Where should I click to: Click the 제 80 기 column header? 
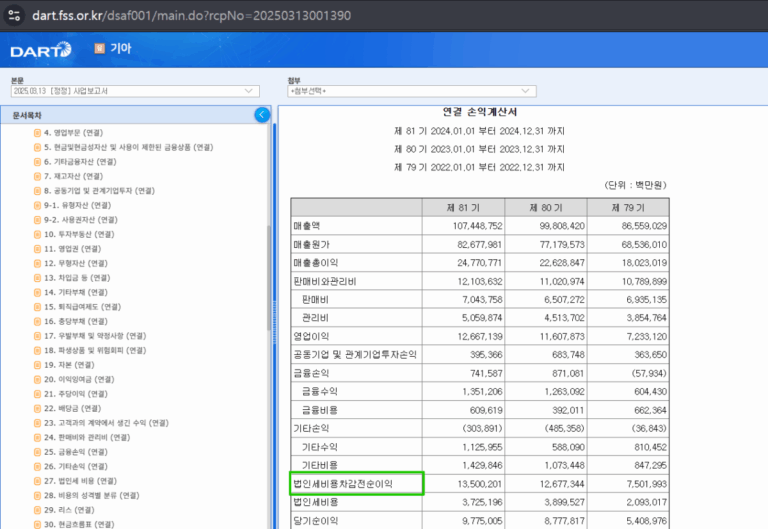(x=546, y=208)
